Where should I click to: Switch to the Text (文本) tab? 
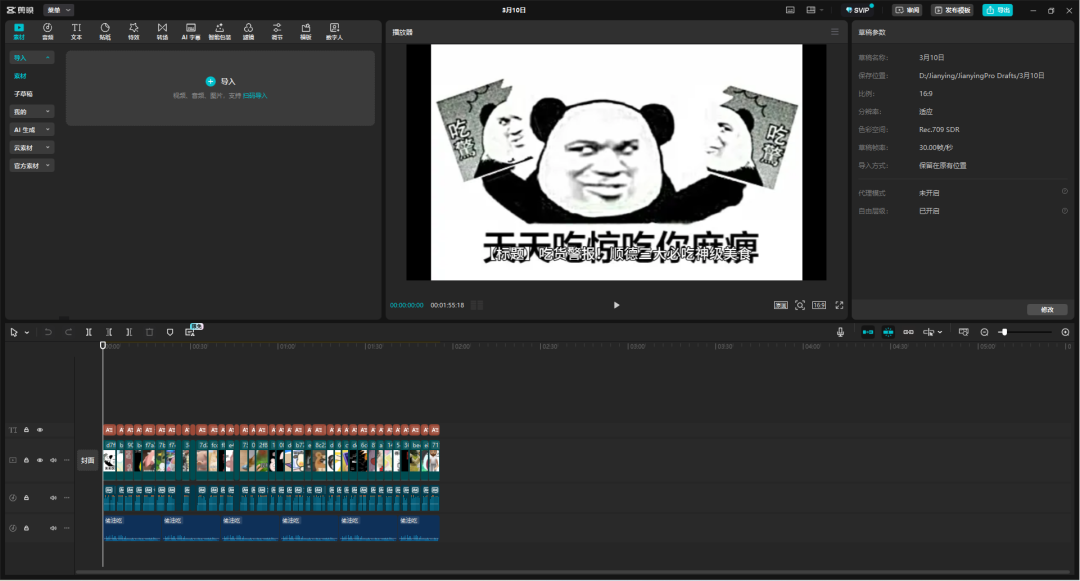(x=76, y=31)
